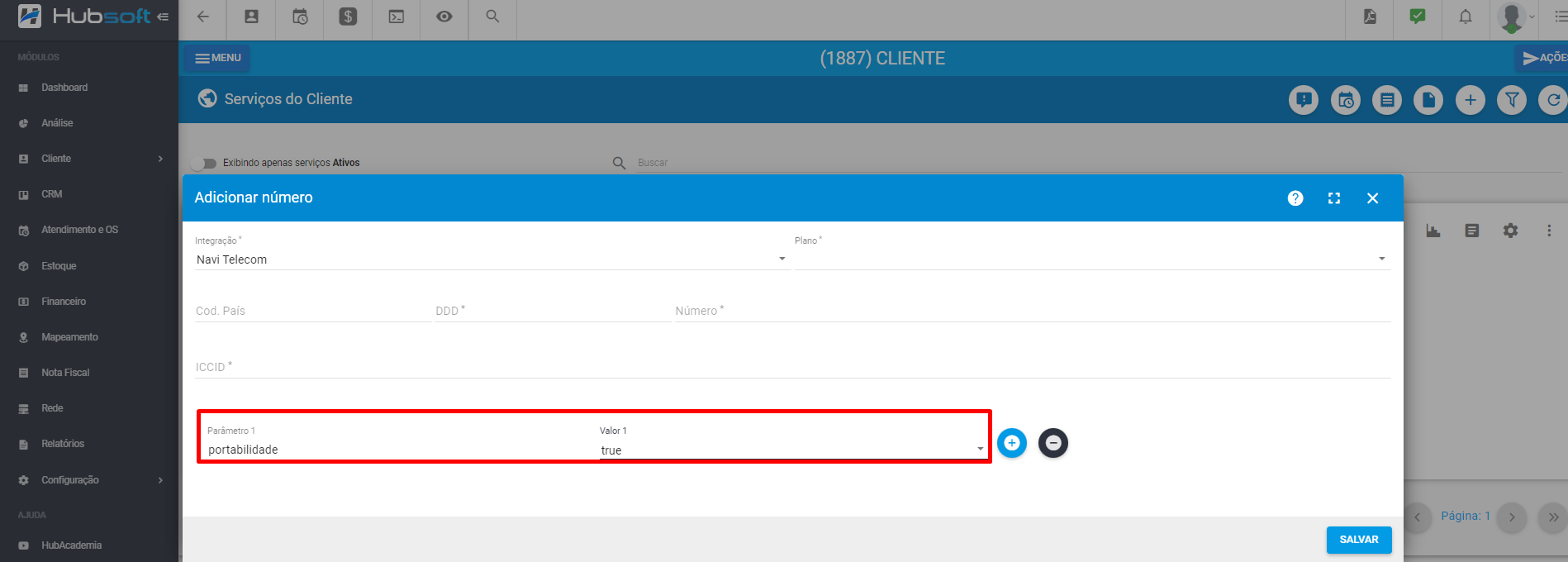Open the magnifier search icon in the top toolbar
This screenshot has width=1568, height=562.
pyautogui.click(x=492, y=17)
